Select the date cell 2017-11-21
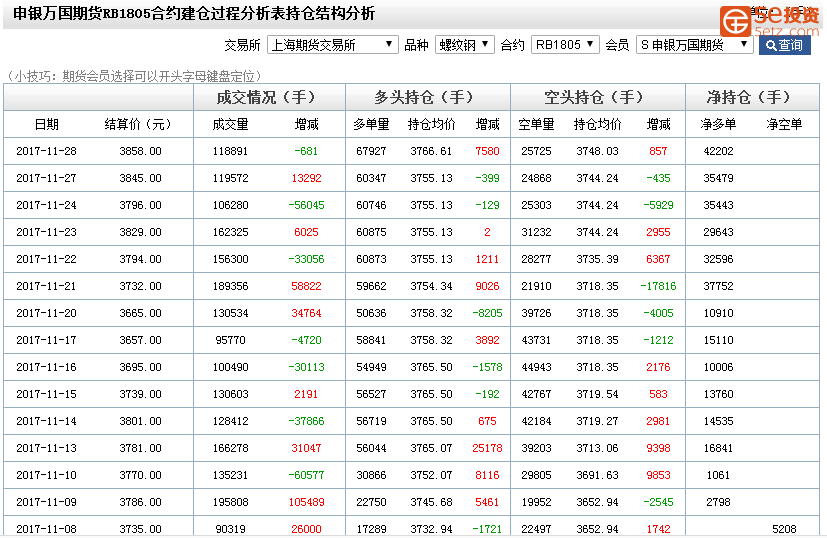Screen dimensions: 827x538 (x=46, y=286)
